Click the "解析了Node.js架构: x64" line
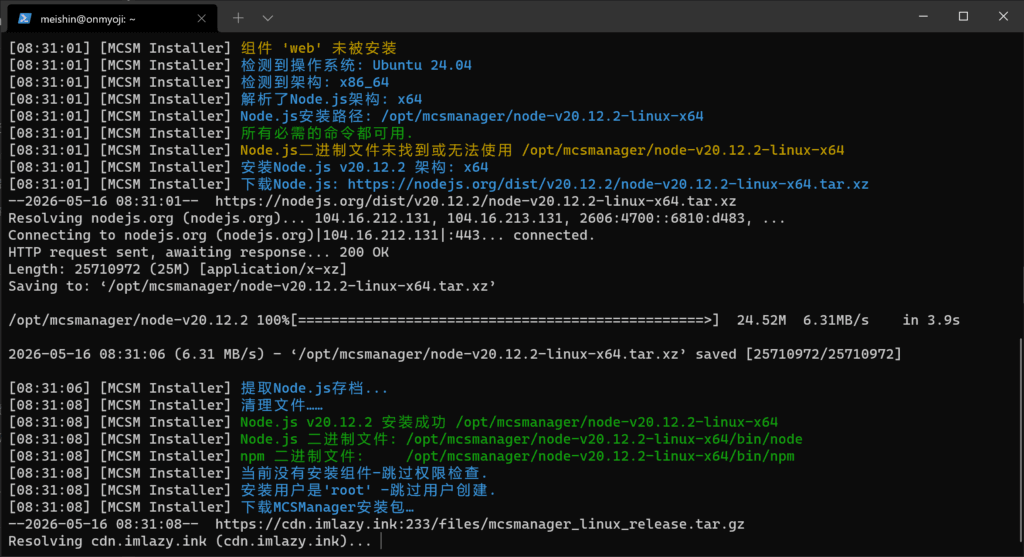This screenshot has width=1024, height=557. click(x=331, y=99)
